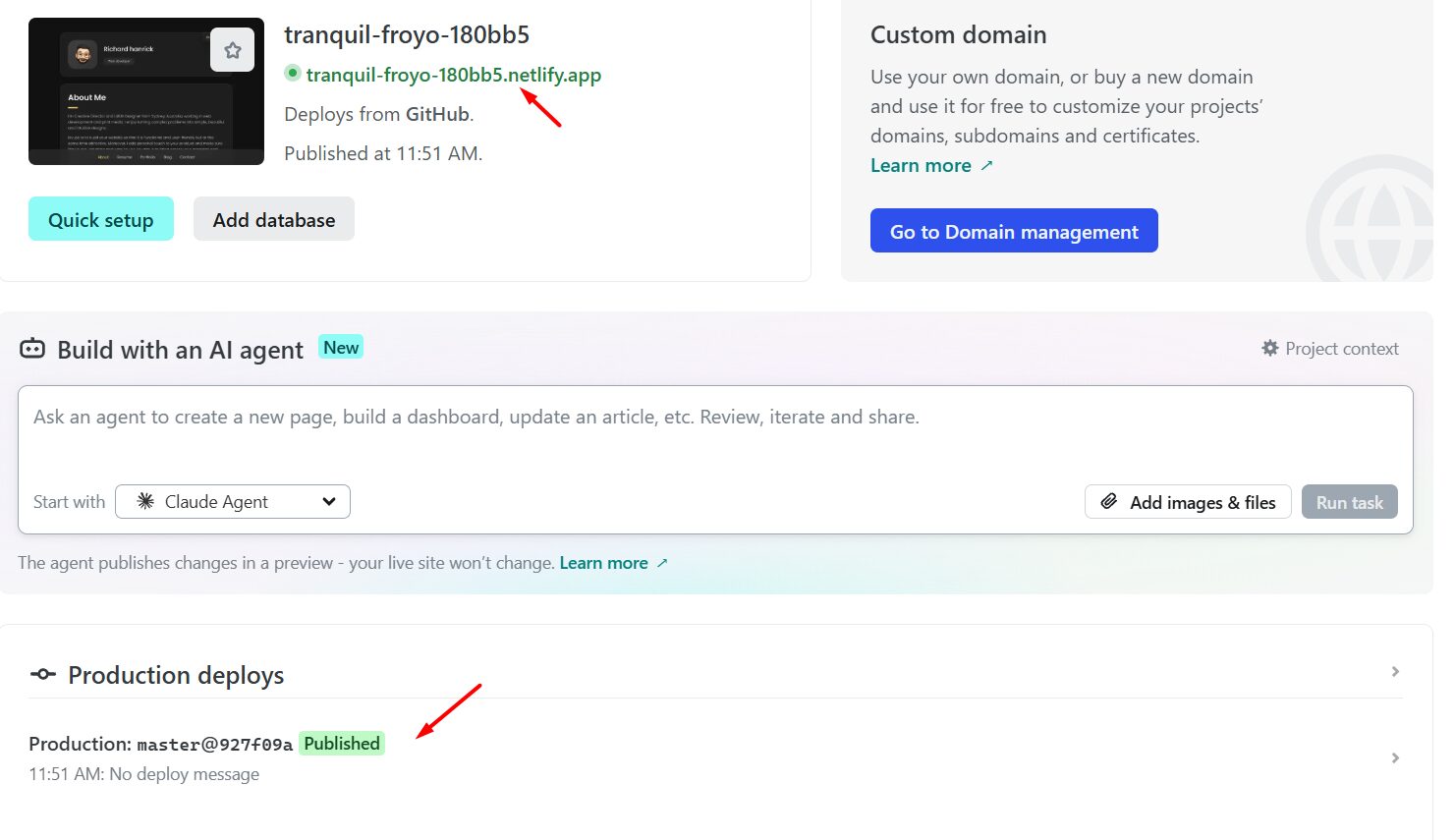Open Project context via the gear icon
Image resolution: width=1455 pixels, height=840 pixels.
(x=1269, y=348)
